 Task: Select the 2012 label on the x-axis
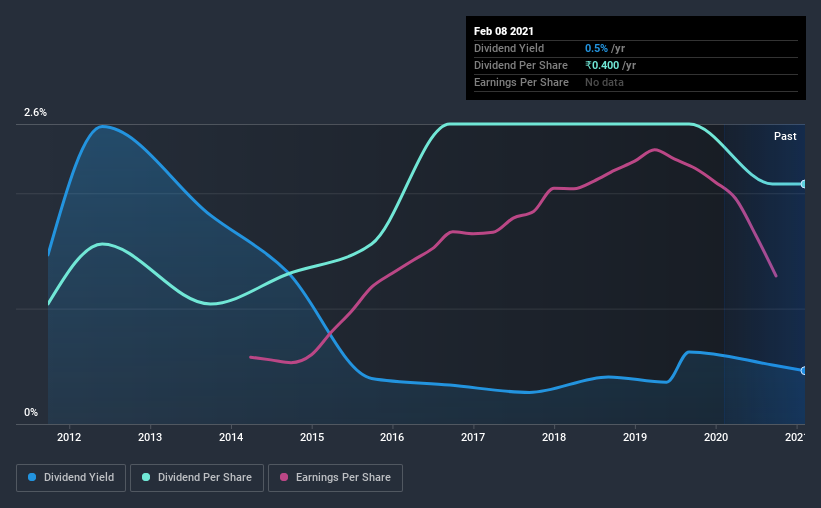tap(69, 437)
